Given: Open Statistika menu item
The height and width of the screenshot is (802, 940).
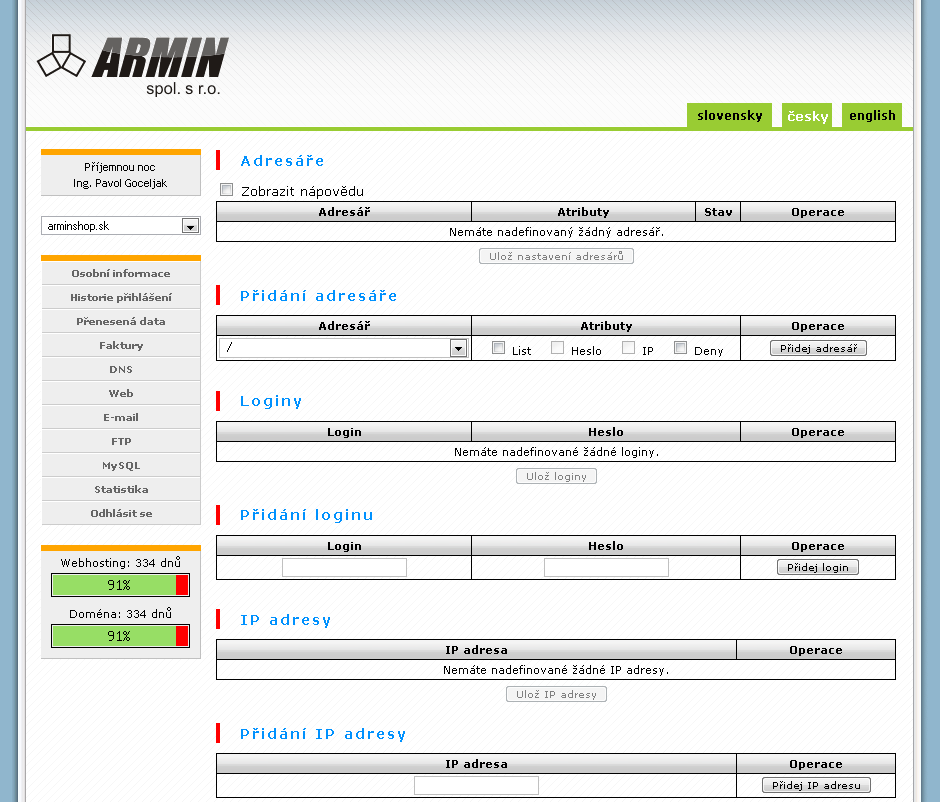Looking at the screenshot, I should [x=121, y=489].
